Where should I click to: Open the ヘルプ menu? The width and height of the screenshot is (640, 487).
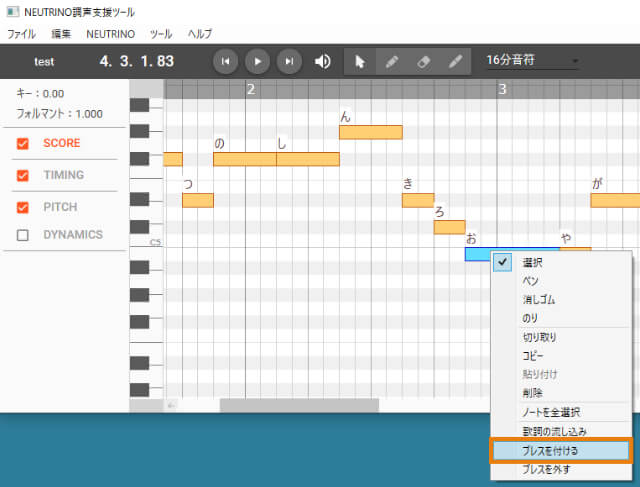pos(200,34)
